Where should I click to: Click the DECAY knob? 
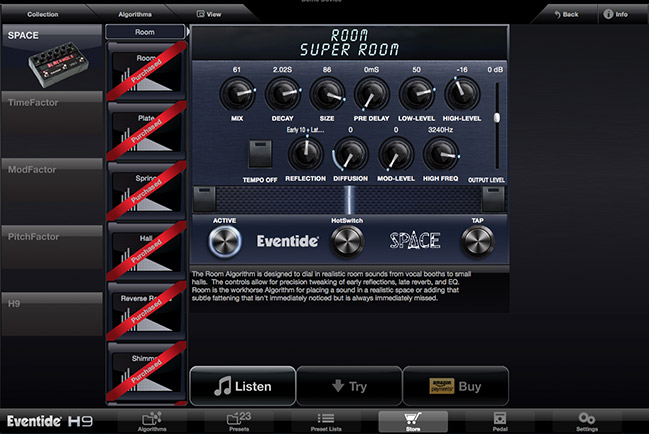point(283,94)
